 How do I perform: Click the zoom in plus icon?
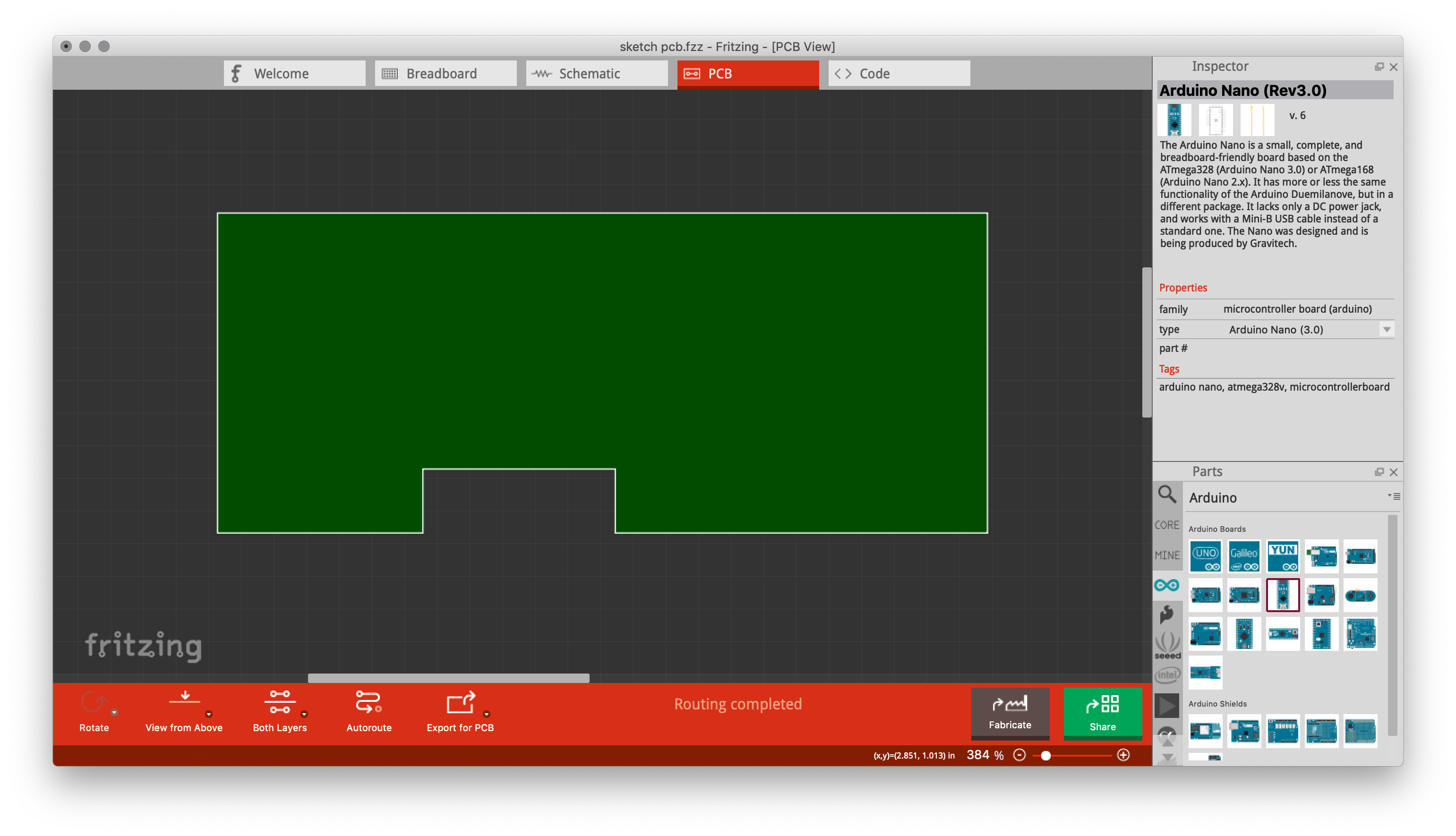pos(1123,755)
